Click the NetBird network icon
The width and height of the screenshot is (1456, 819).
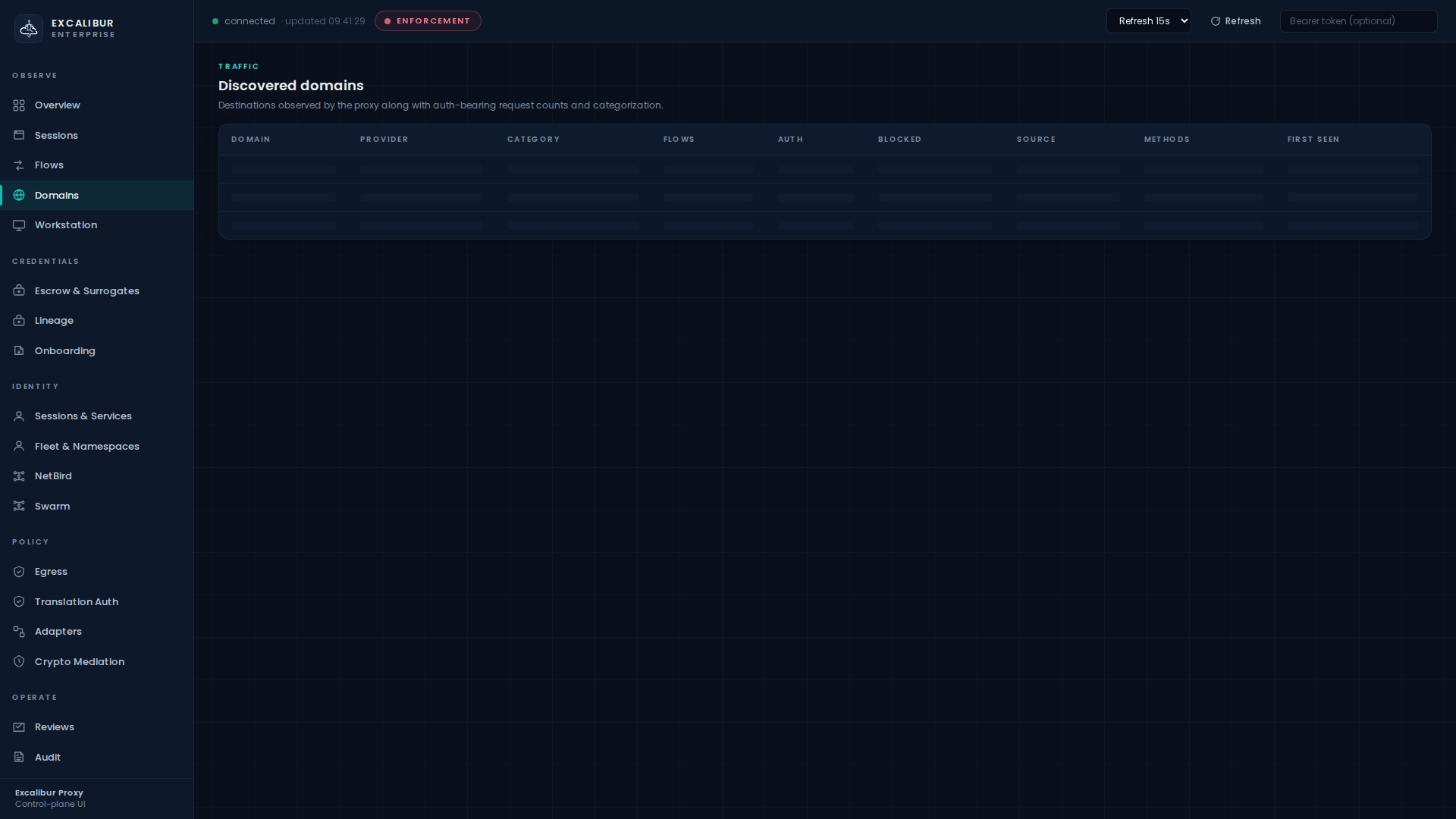click(19, 476)
